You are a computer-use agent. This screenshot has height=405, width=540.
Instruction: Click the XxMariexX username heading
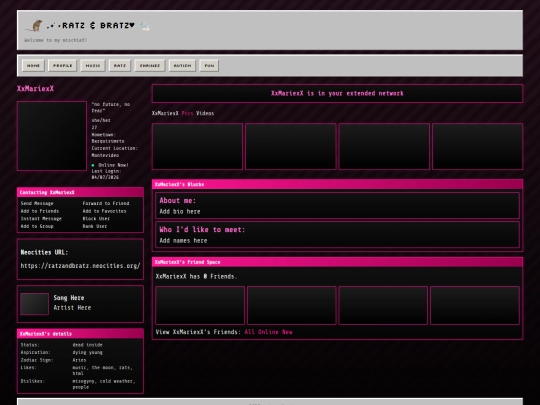35,89
